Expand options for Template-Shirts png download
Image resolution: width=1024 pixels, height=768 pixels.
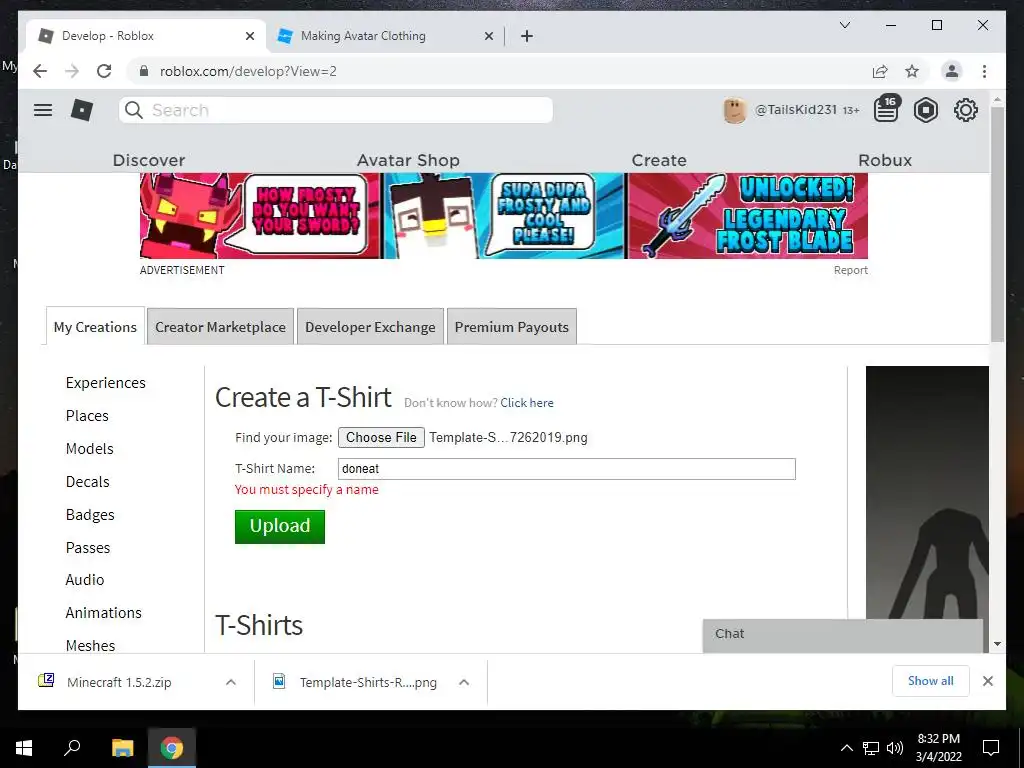(464, 682)
